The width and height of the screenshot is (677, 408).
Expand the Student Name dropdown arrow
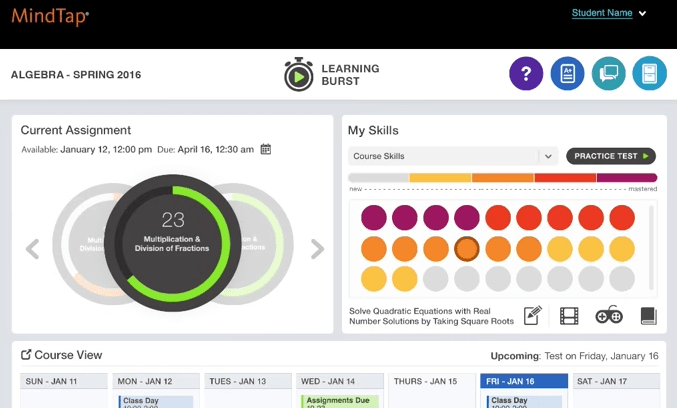[642, 13]
